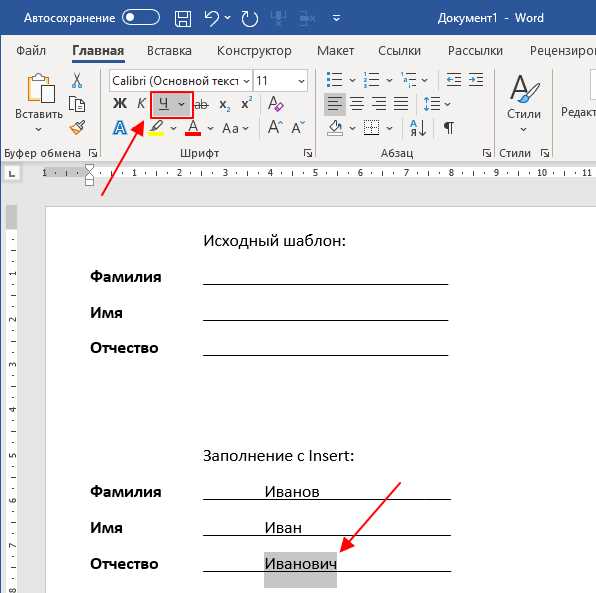596x593 pixels.
Task: Click the Line Spacing icon
Action: pos(432,104)
